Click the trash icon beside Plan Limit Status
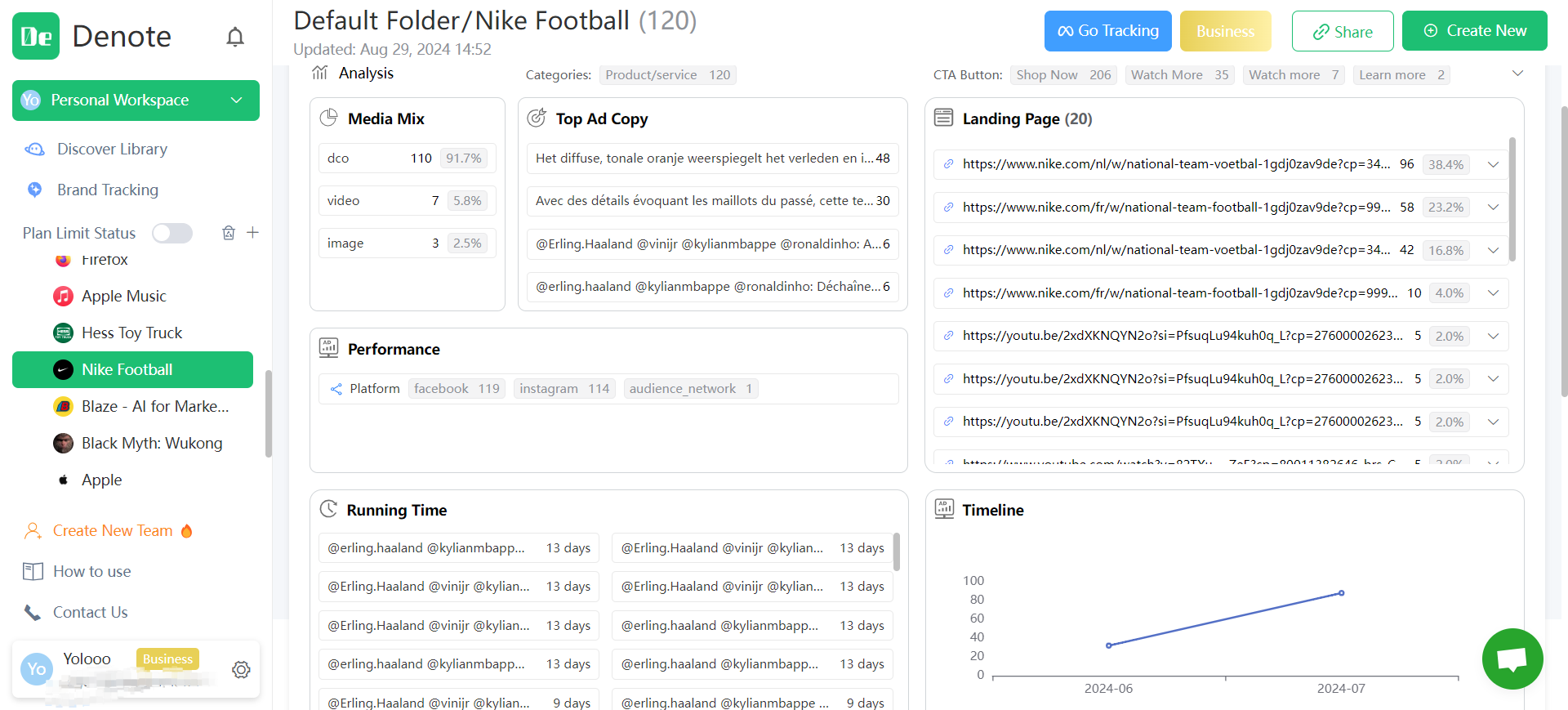 click(x=229, y=233)
